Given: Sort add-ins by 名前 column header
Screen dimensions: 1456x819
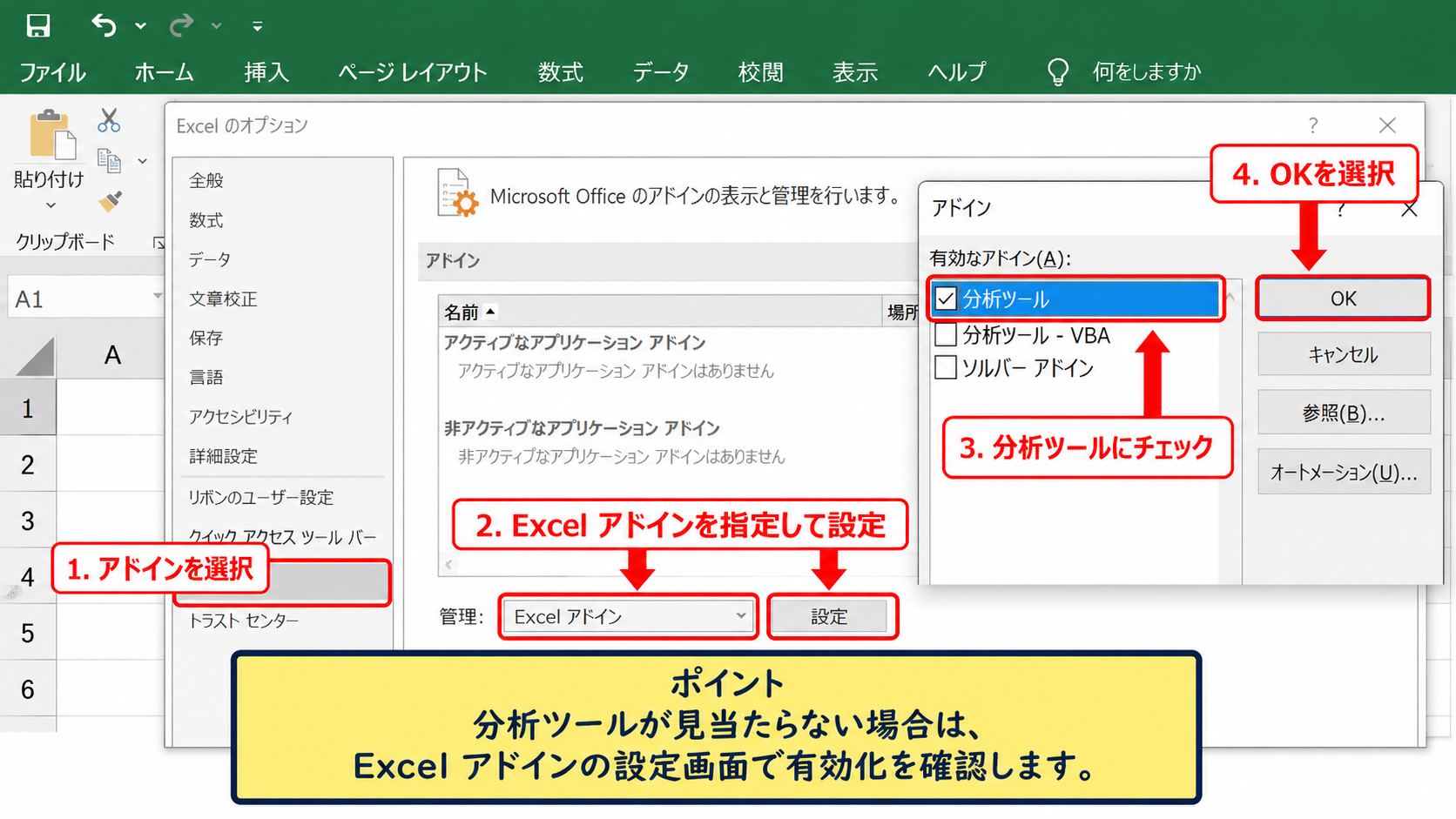Looking at the screenshot, I should tap(660, 312).
